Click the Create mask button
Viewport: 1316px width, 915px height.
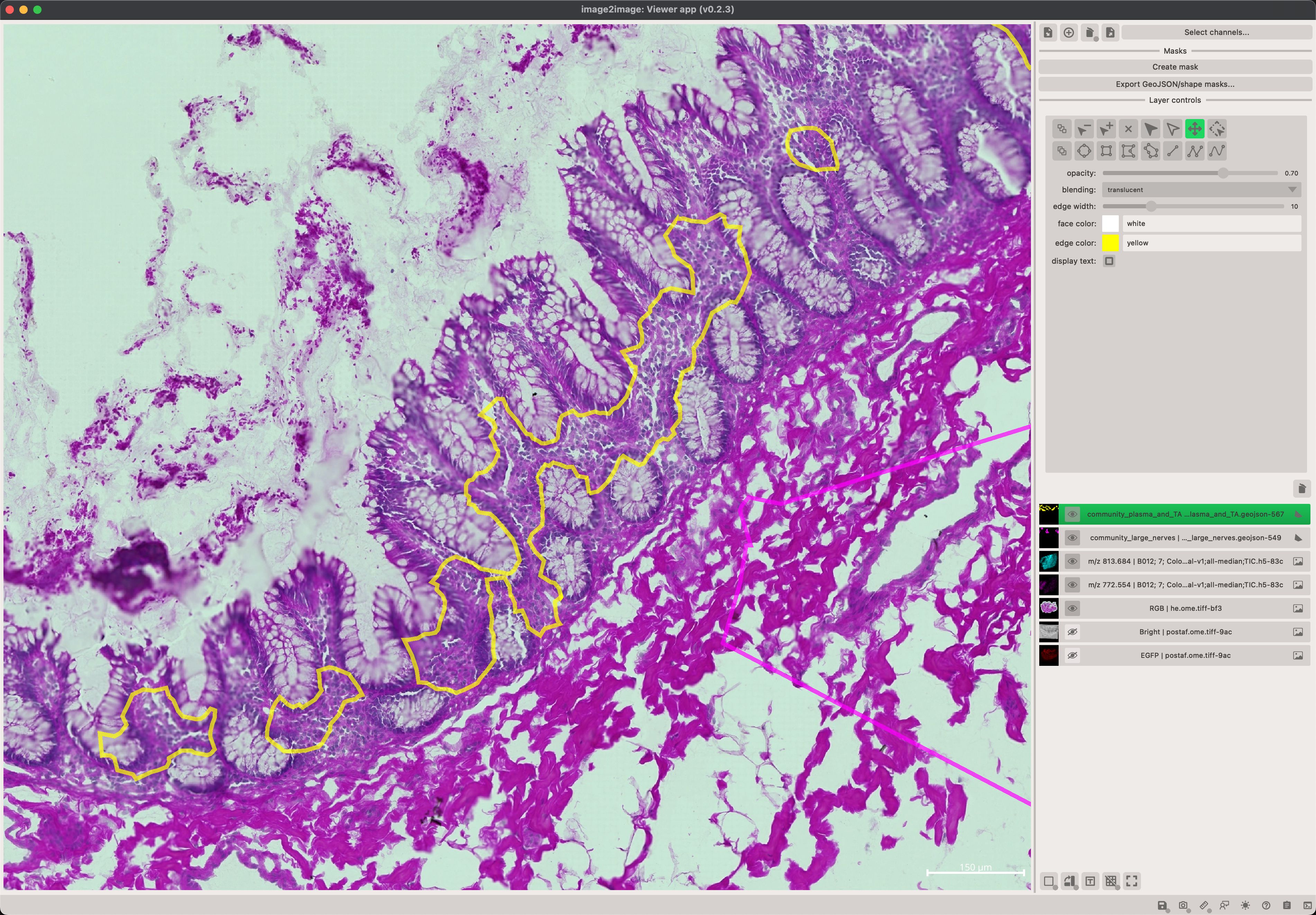point(1175,67)
